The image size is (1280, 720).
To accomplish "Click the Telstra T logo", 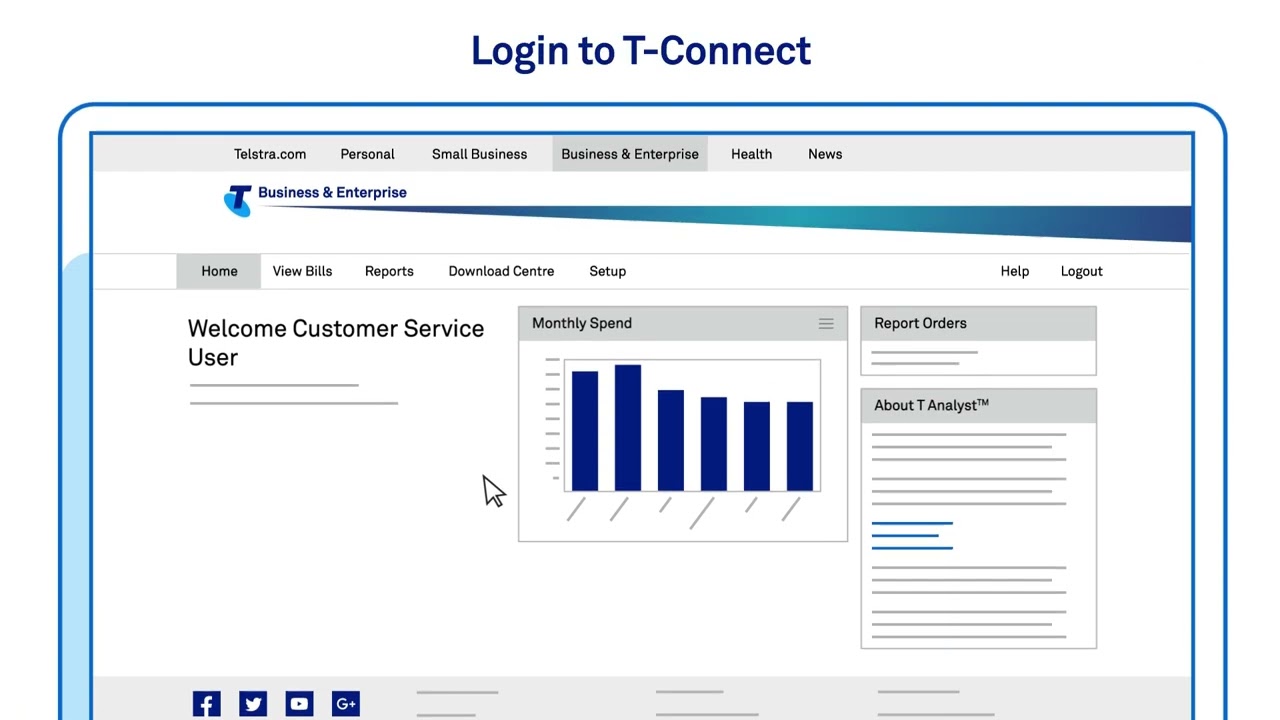I will point(238,200).
